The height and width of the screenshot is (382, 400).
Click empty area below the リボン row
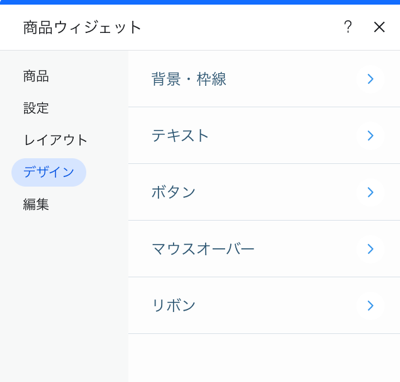[264, 358]
